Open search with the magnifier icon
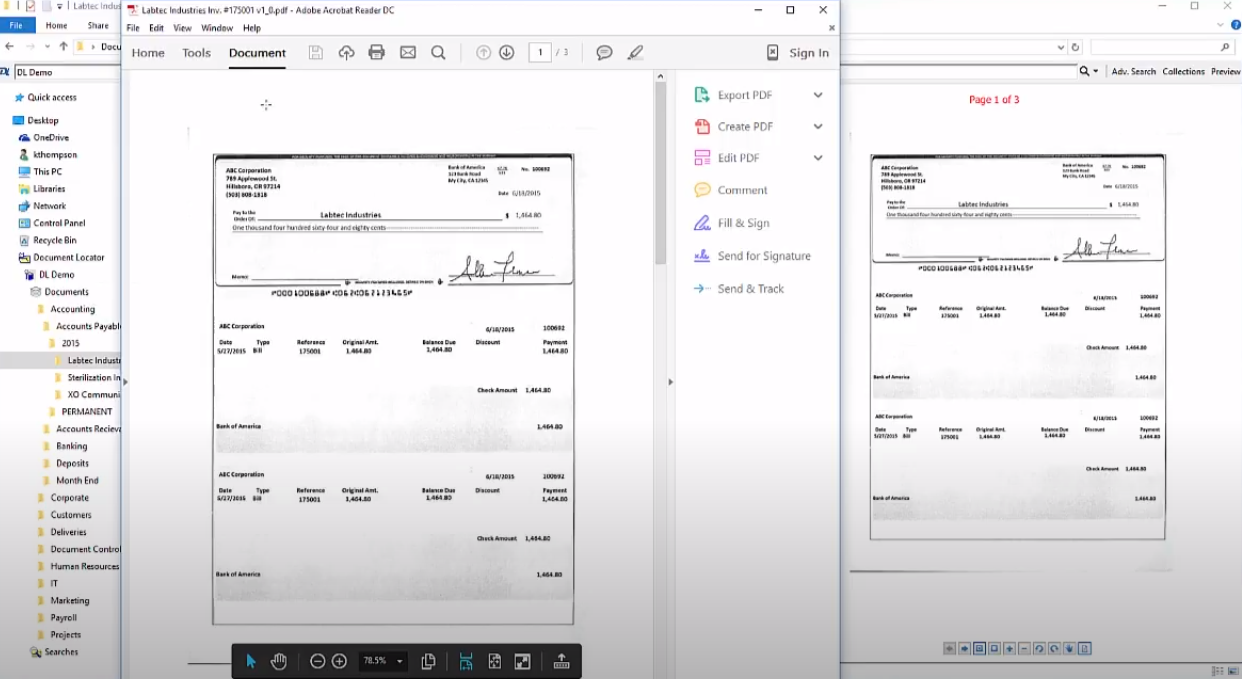Image resolution: width=1242 pixels, height=679 pixels. [438, 52]
